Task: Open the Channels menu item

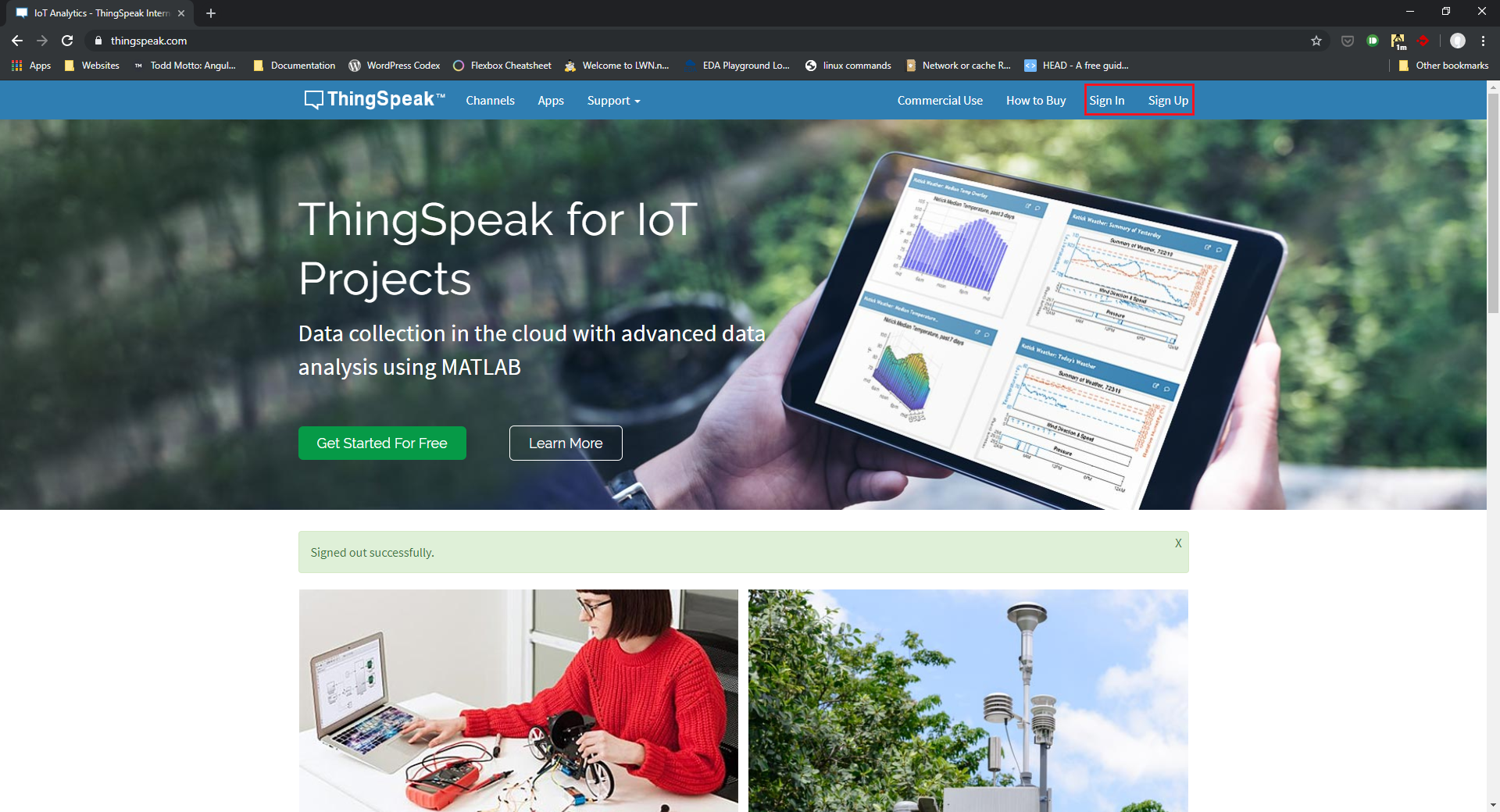Action: coord(490,101)
